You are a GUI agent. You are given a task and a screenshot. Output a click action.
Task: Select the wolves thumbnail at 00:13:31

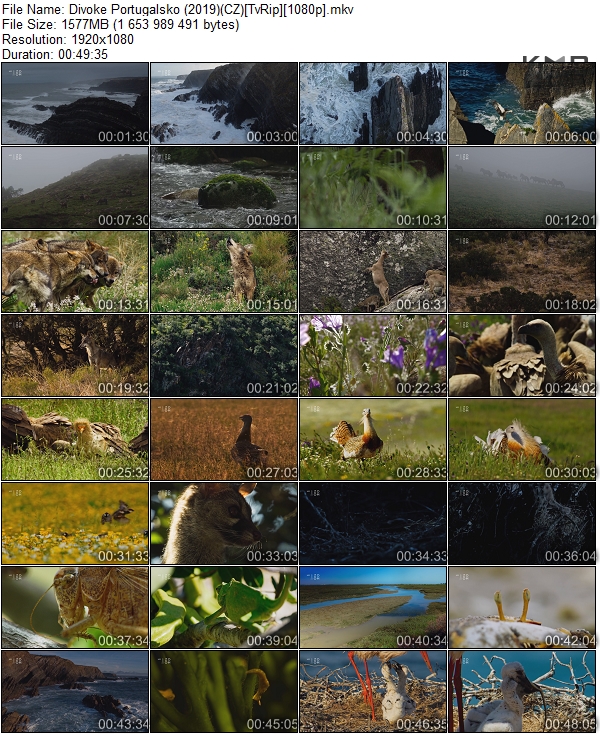pyautogui.click(x=75, y=272)
